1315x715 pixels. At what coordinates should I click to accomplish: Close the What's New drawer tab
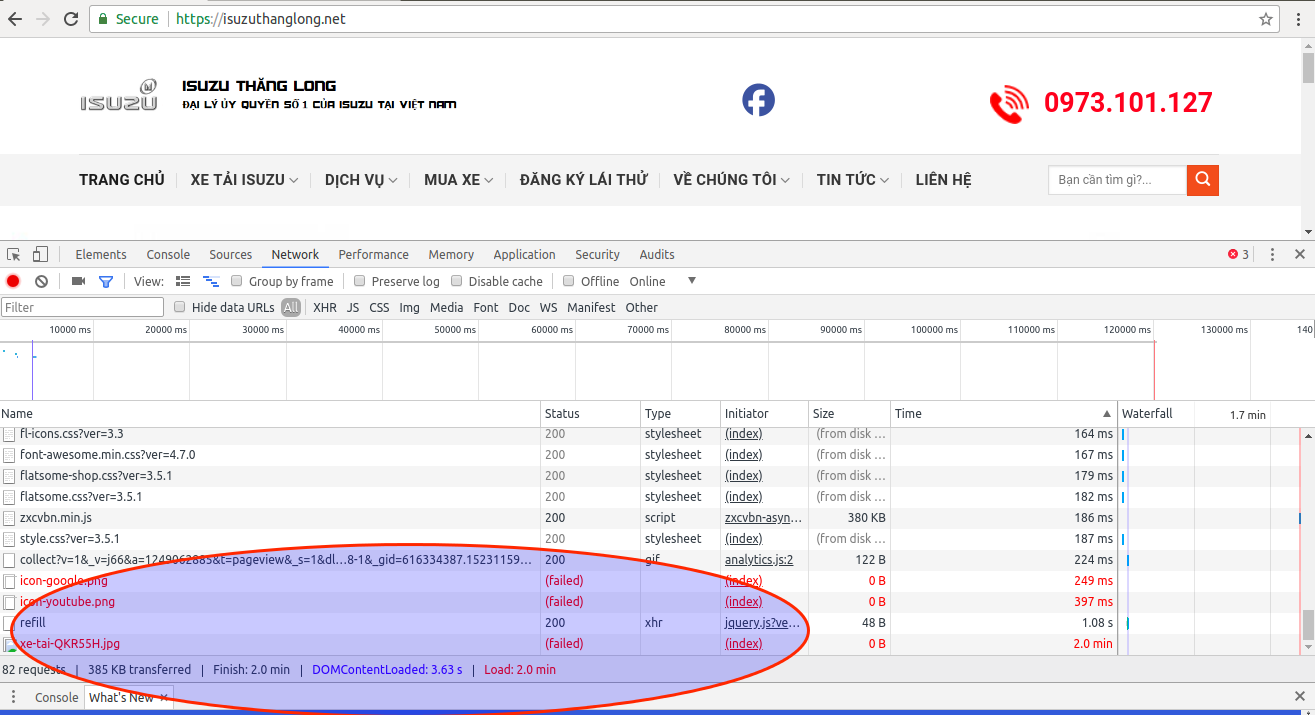coord(164,697)
